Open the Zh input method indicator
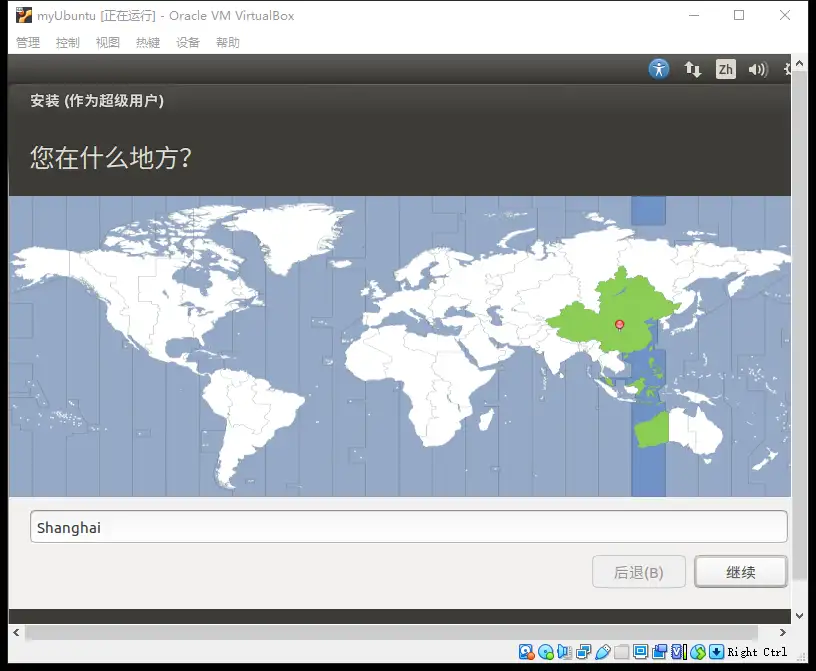 click(725, 69)
